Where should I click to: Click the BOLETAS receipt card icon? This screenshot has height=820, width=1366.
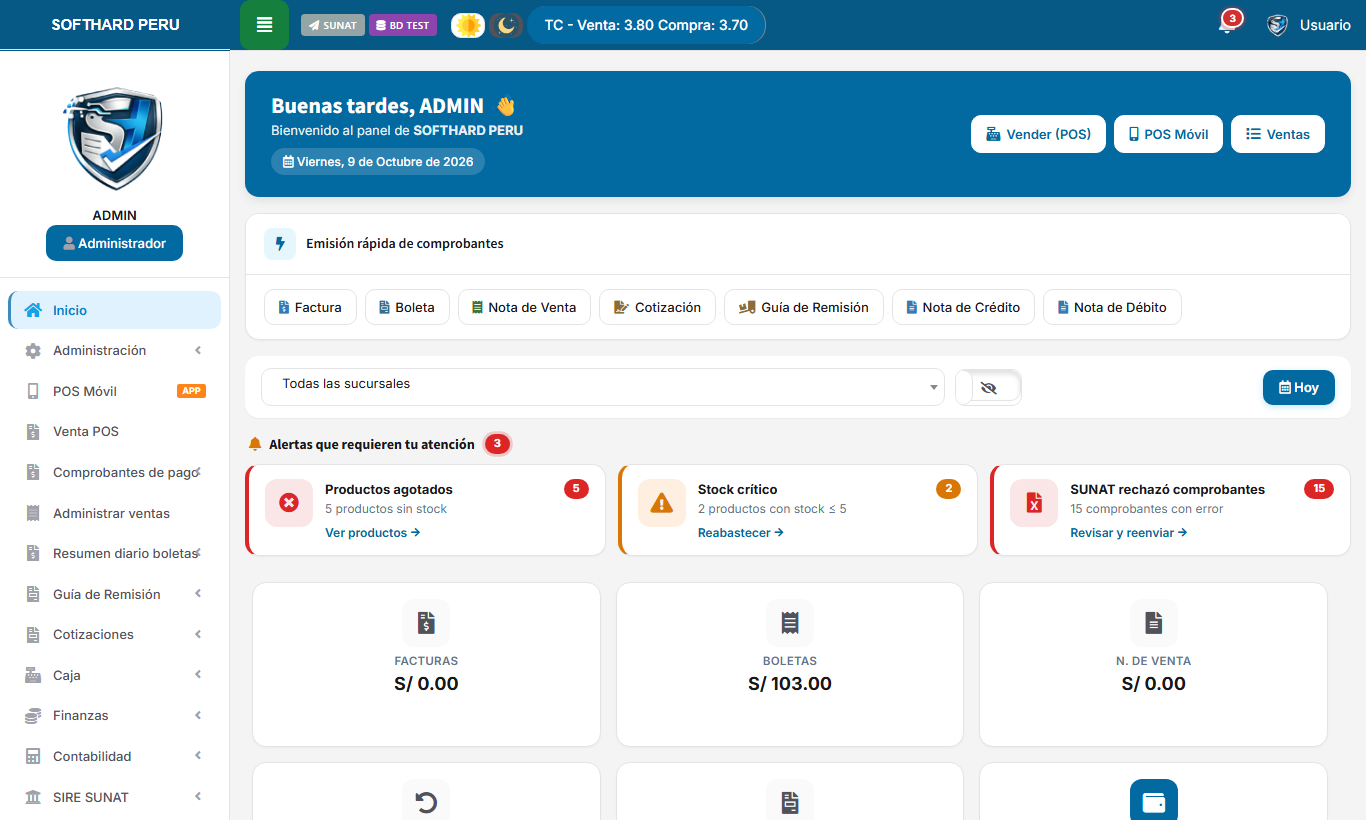(790, 623)
